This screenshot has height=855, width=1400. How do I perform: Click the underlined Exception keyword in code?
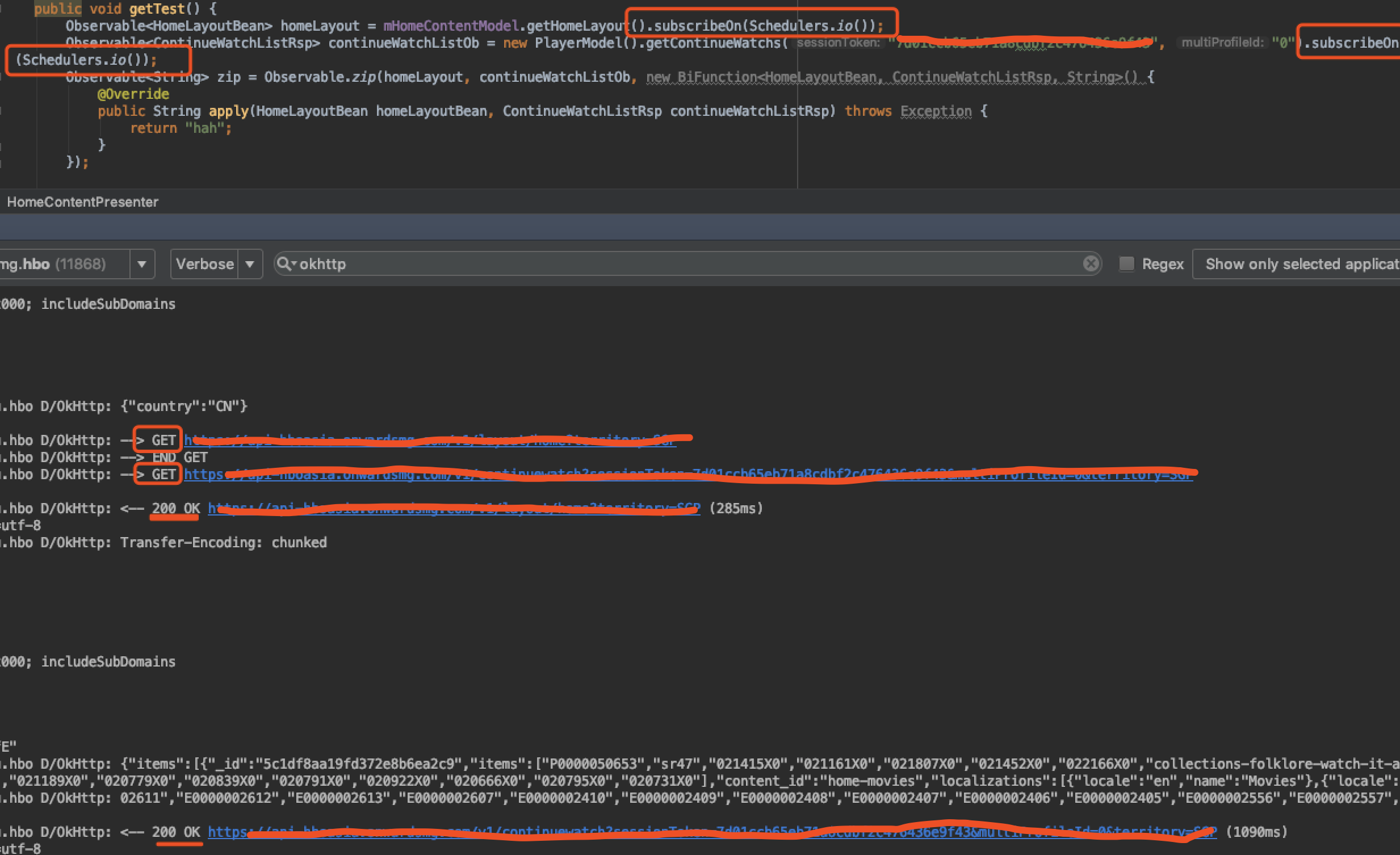(936, 111)
